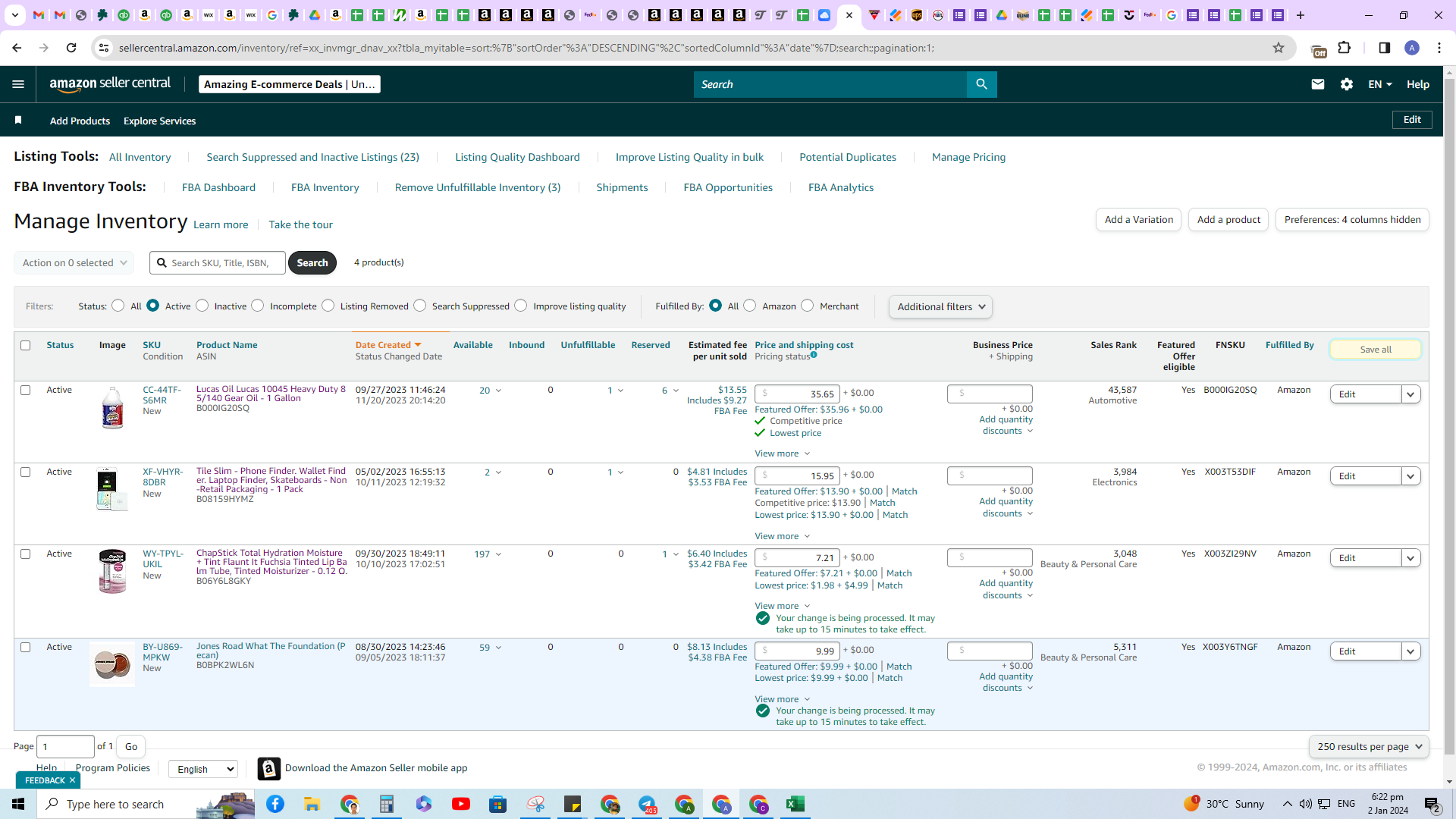Open the hamburger navigation menu
Image resolution: width=1456 pixels, height=819 pixels.
pos(18,84)
